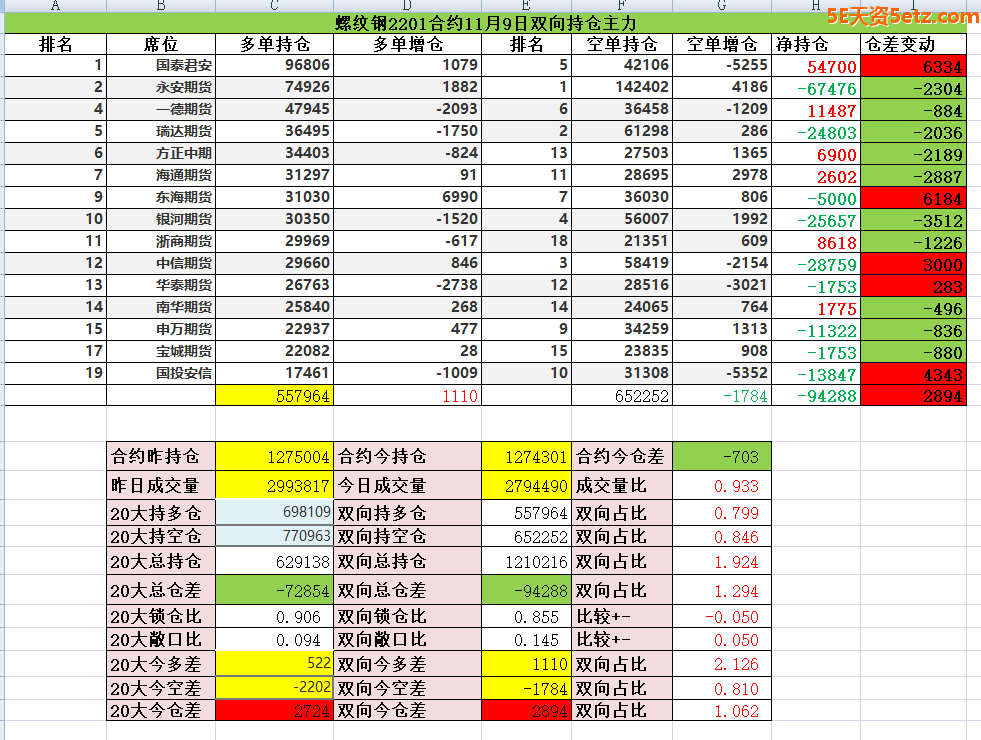Select the 净持仓 header cell
The image size is (981, 740).
pyautogui.click(x=816, y=44)
